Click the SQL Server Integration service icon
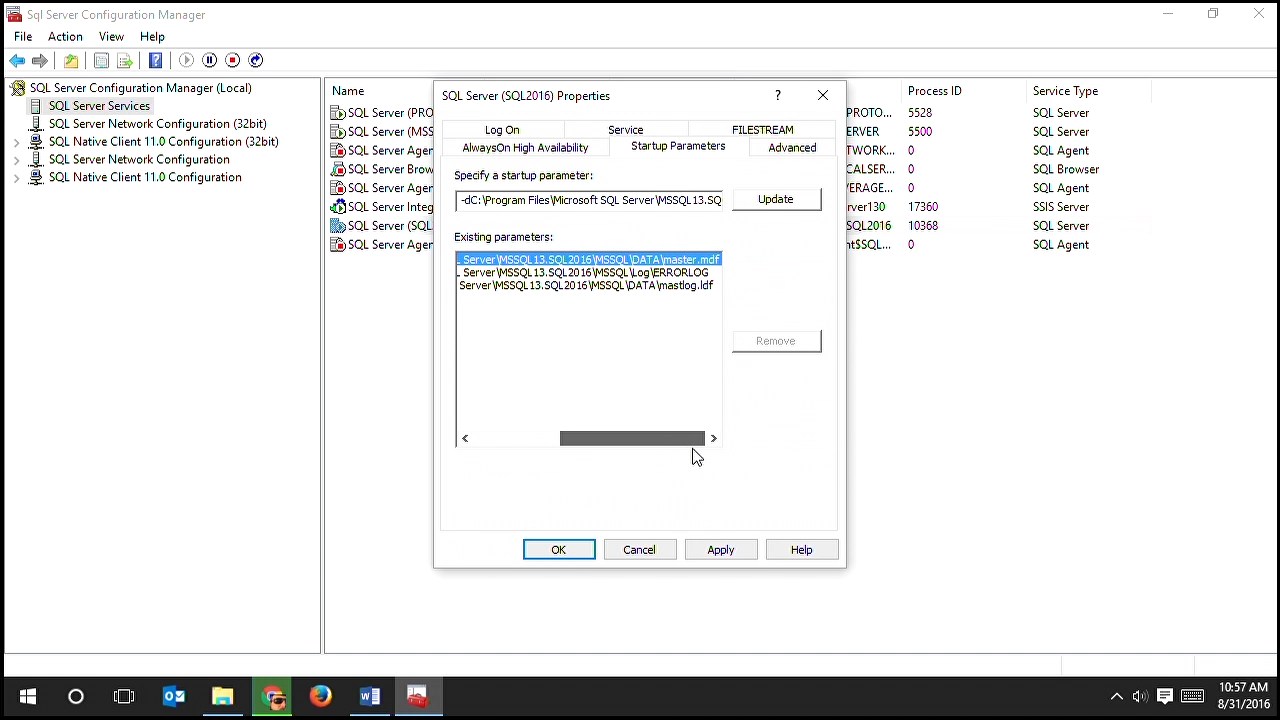Viewport: 1280px width, 720px height. 338,207
